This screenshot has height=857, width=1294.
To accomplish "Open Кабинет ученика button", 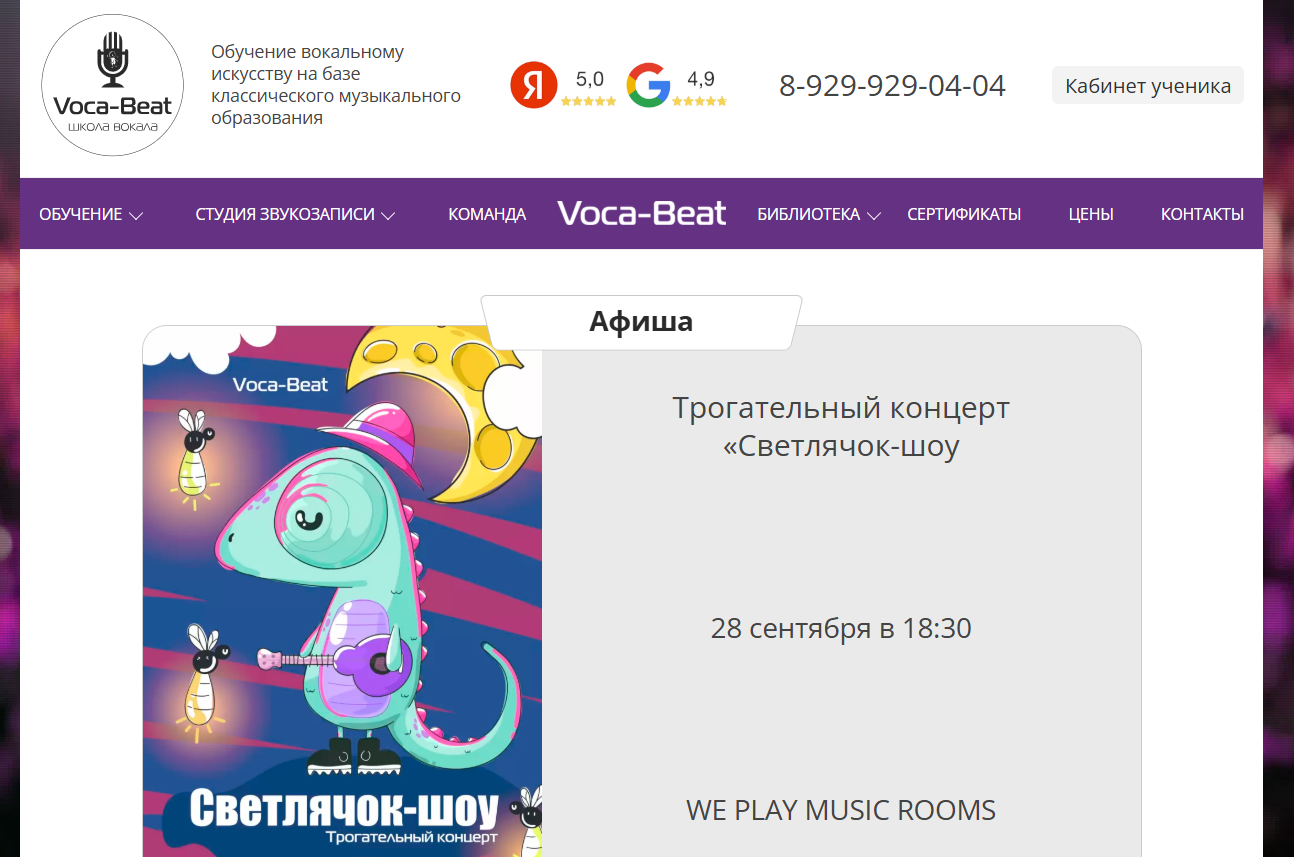I will tap(1148, 86).
